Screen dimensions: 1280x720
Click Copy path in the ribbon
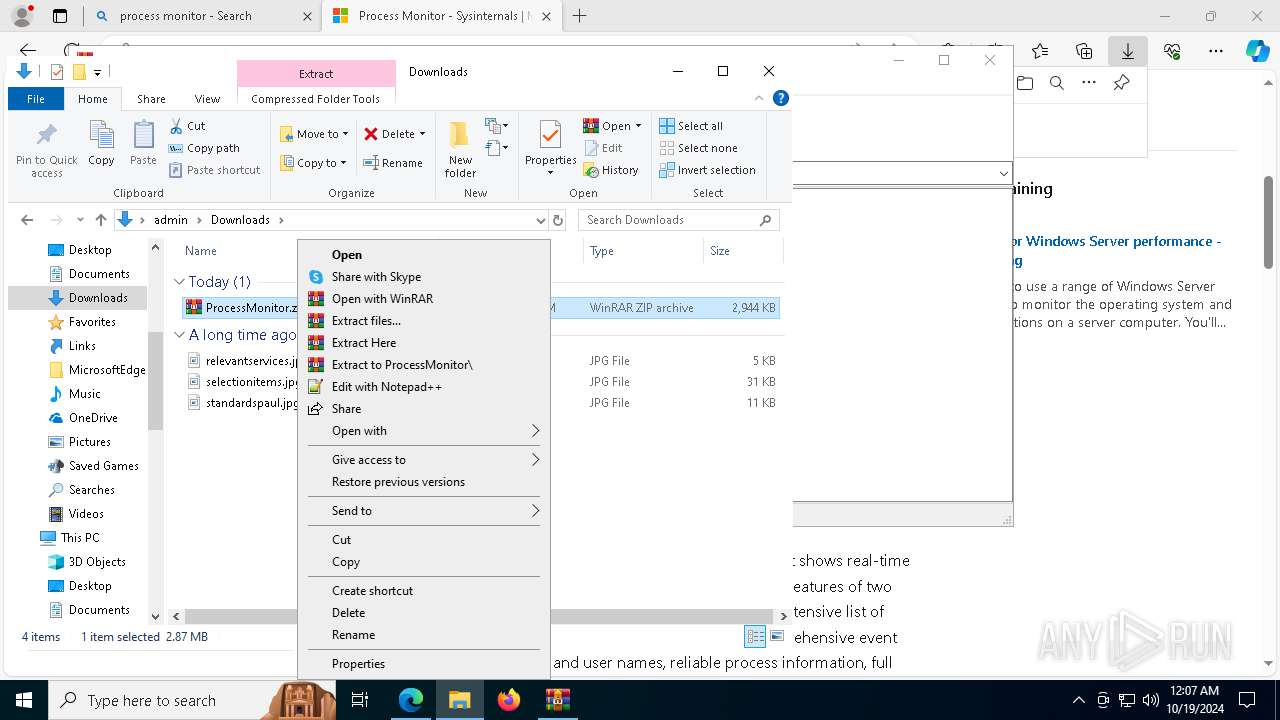[x=204, y=148]
